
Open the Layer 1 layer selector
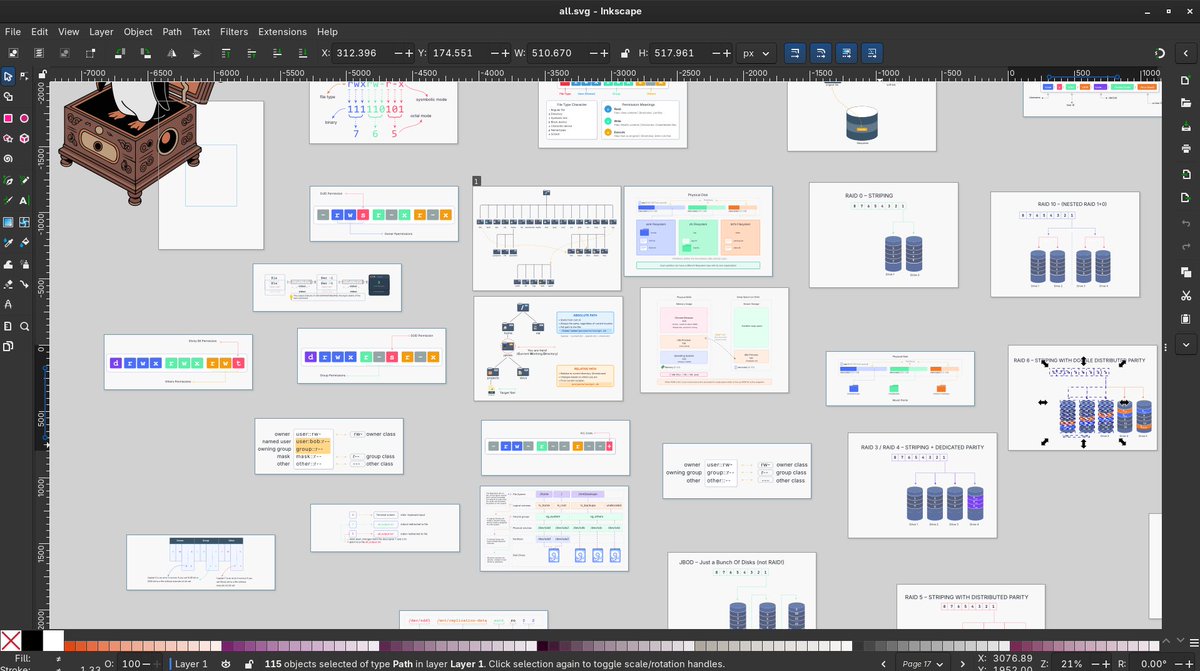tap(190, 663)
